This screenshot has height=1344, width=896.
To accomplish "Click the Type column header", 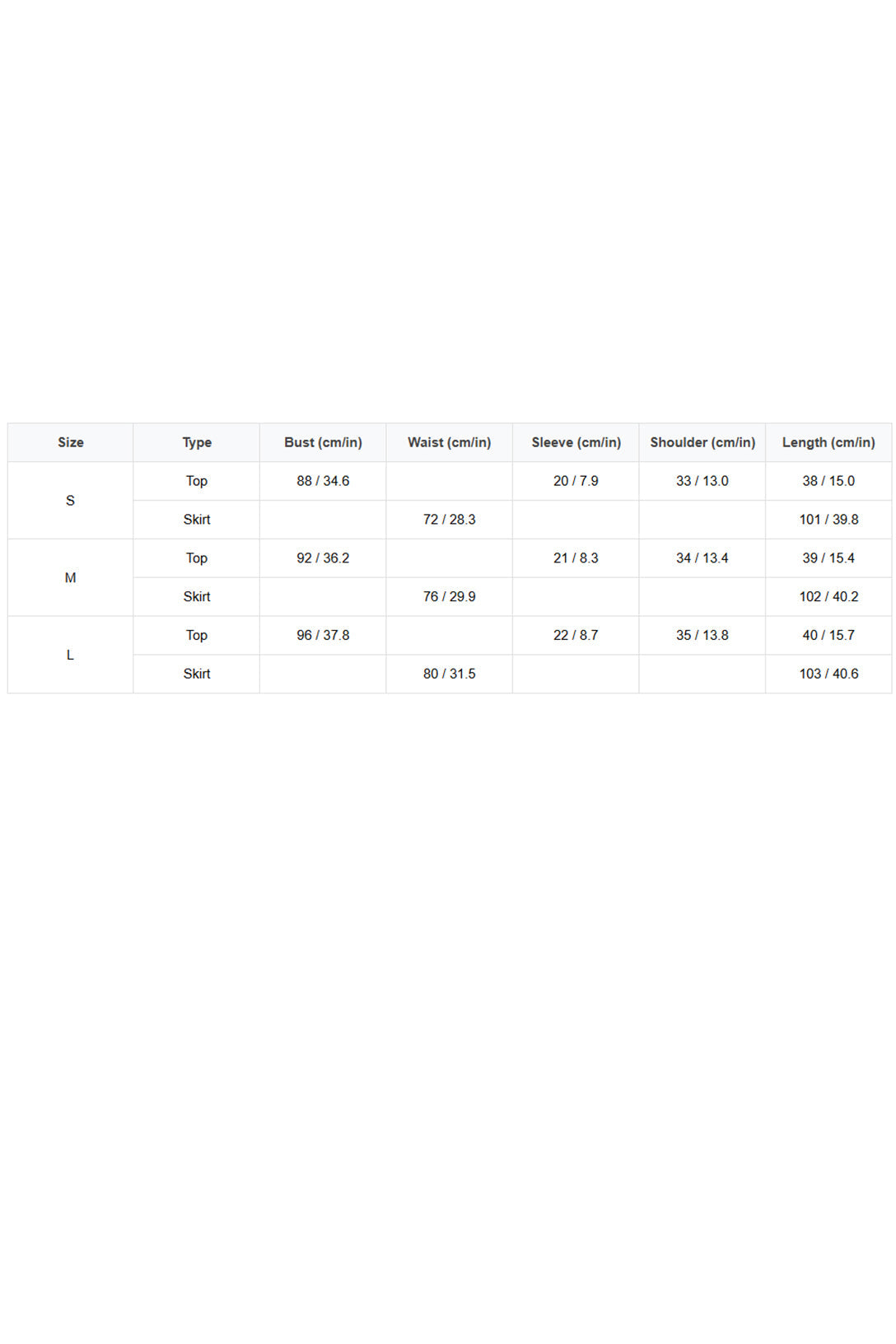I will (x=197, y=442).
